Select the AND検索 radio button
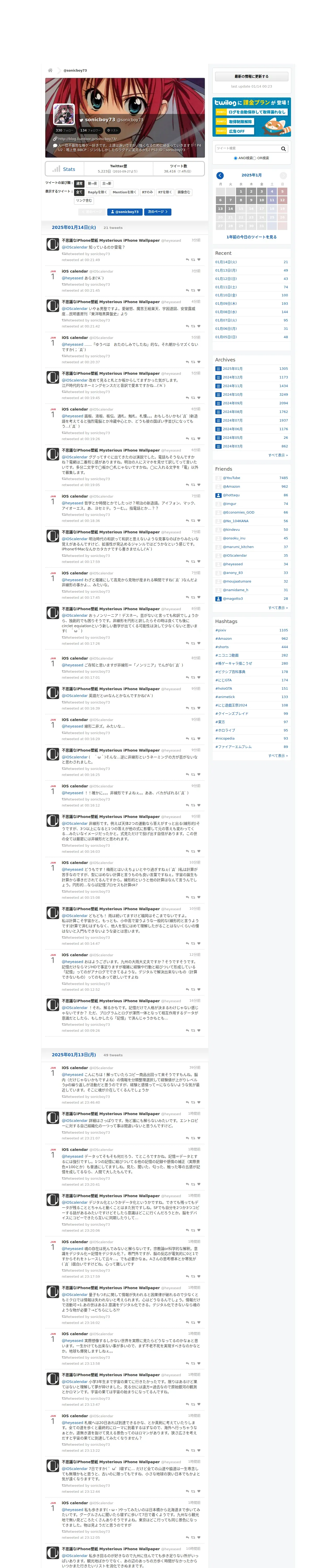Screen dimensions: 336x1568 [235, 158]
